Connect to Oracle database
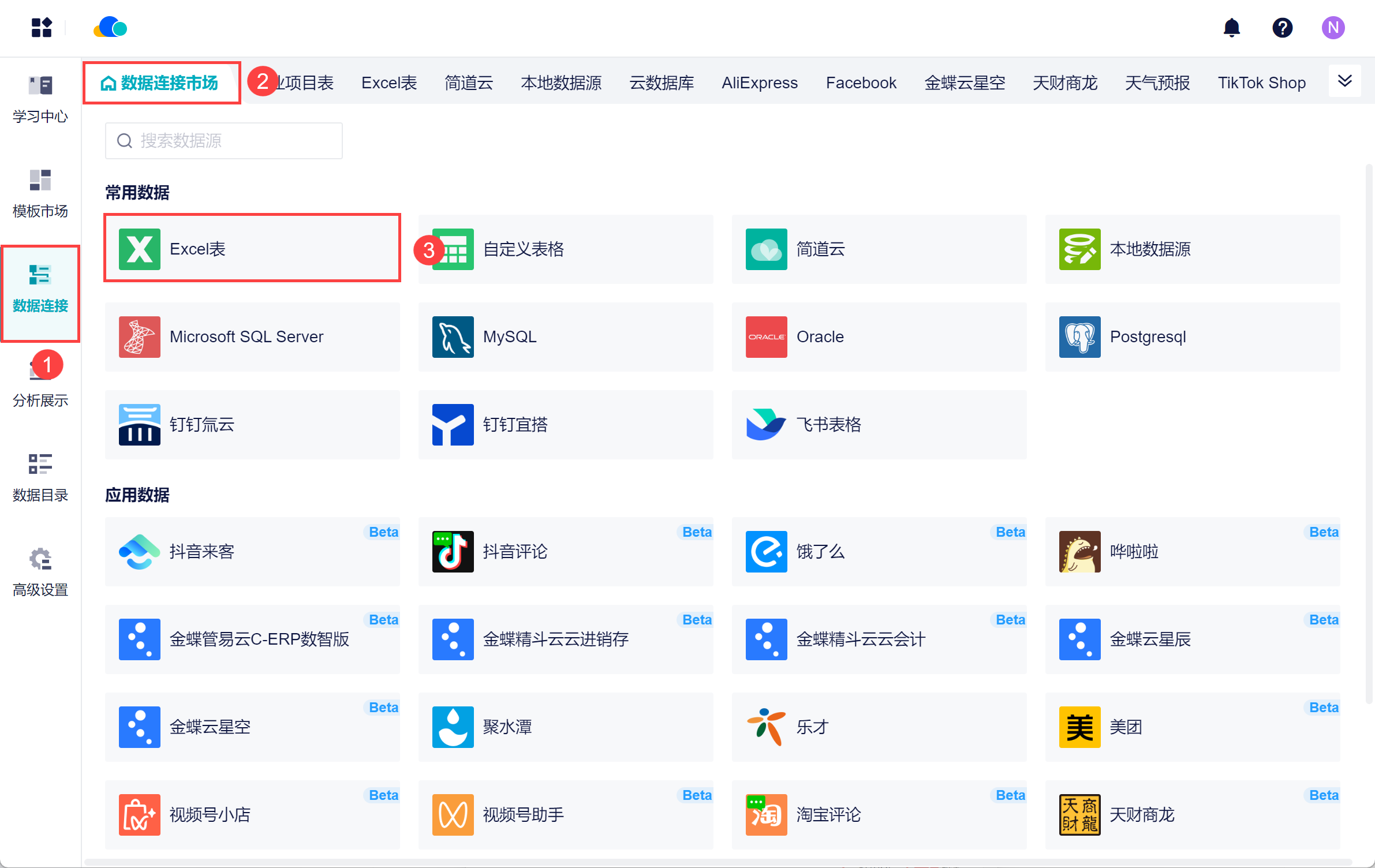This screenshot has height=868, width=1375. coord(879,336)
